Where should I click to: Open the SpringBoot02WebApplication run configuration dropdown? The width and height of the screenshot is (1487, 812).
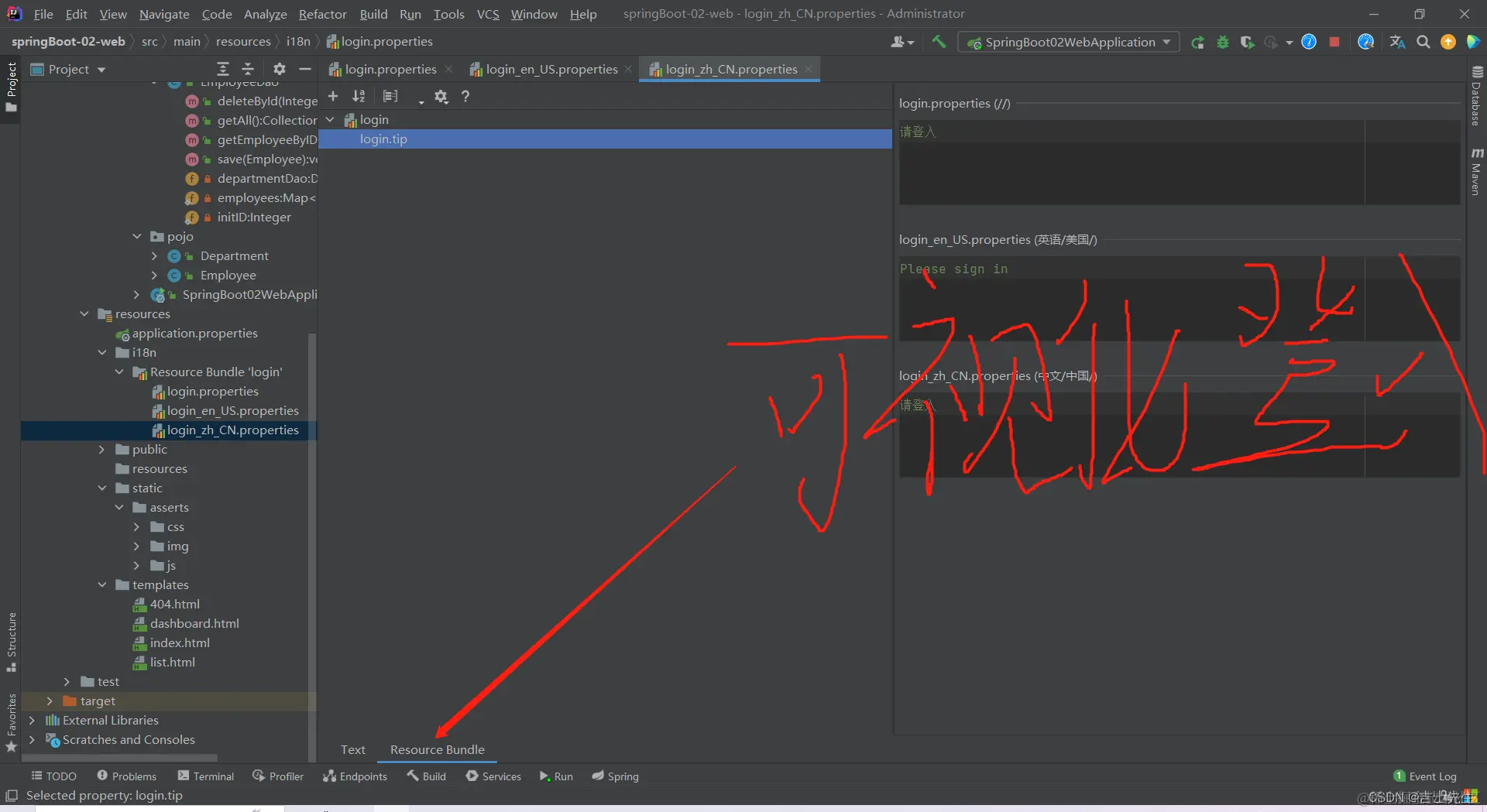click(x=1069, y=42)
